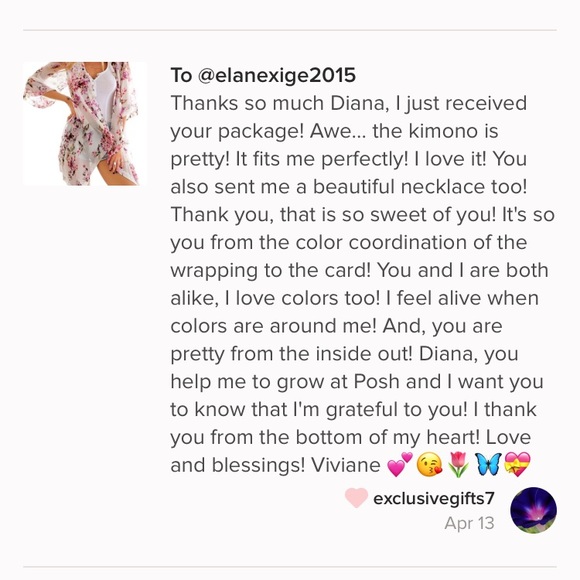Click the two pink hearts emoji

(399, 464)
